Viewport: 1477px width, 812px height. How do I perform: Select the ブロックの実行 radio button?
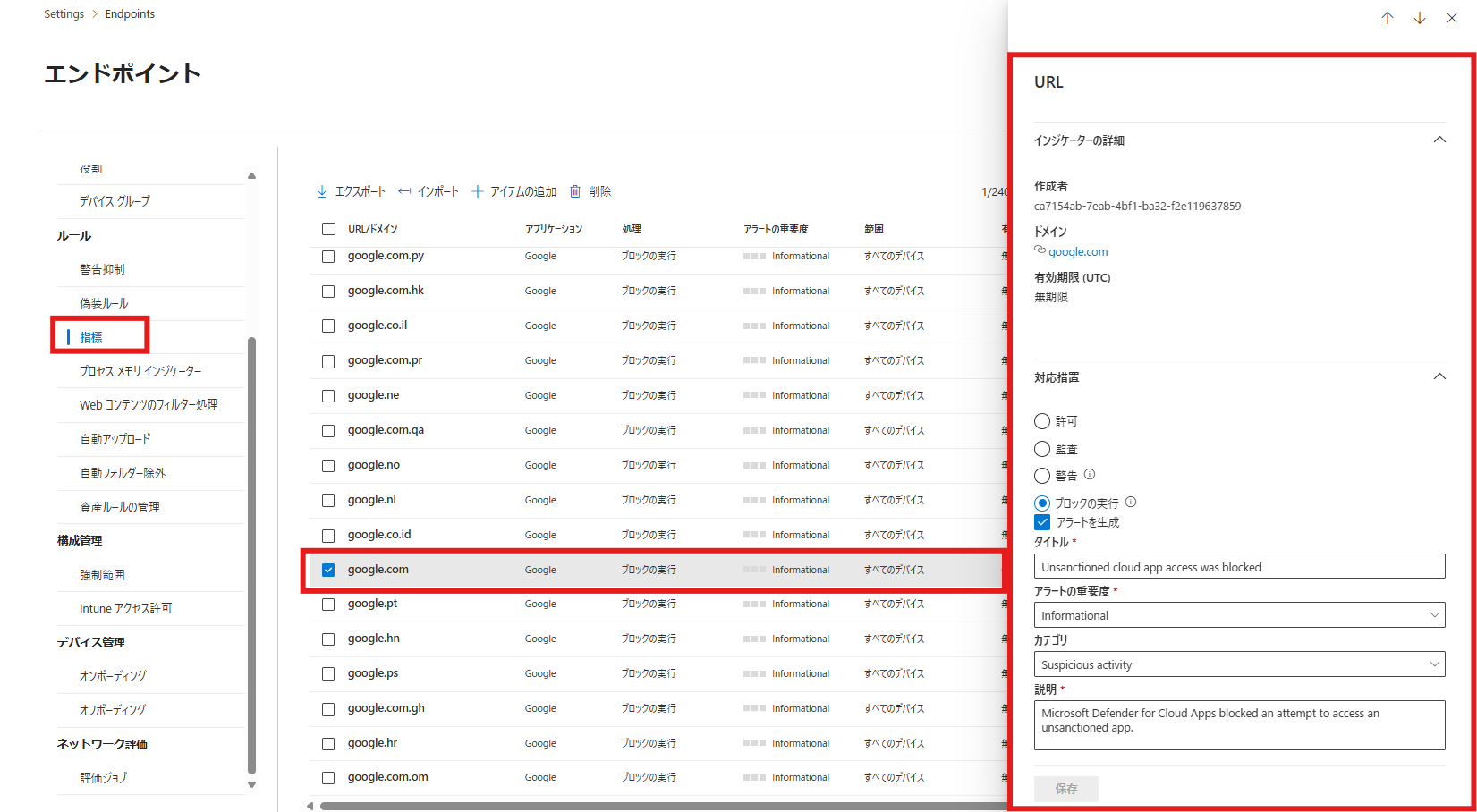[x=1042, y=503]
